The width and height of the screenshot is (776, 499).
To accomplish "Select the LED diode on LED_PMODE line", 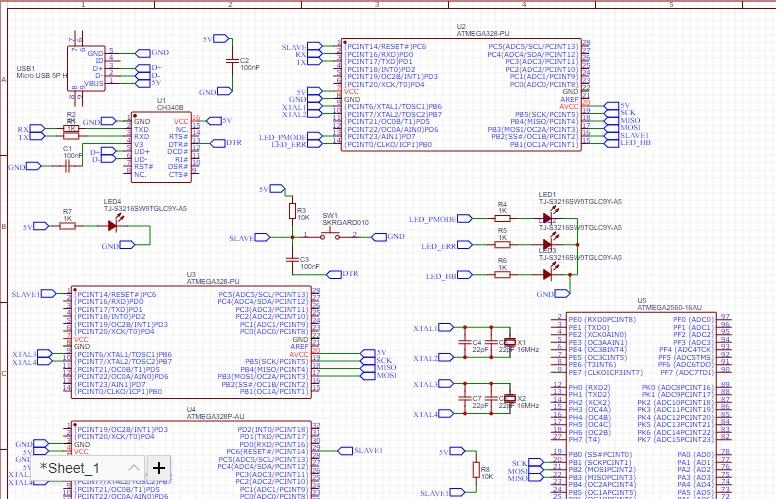I will pos(547,218).
